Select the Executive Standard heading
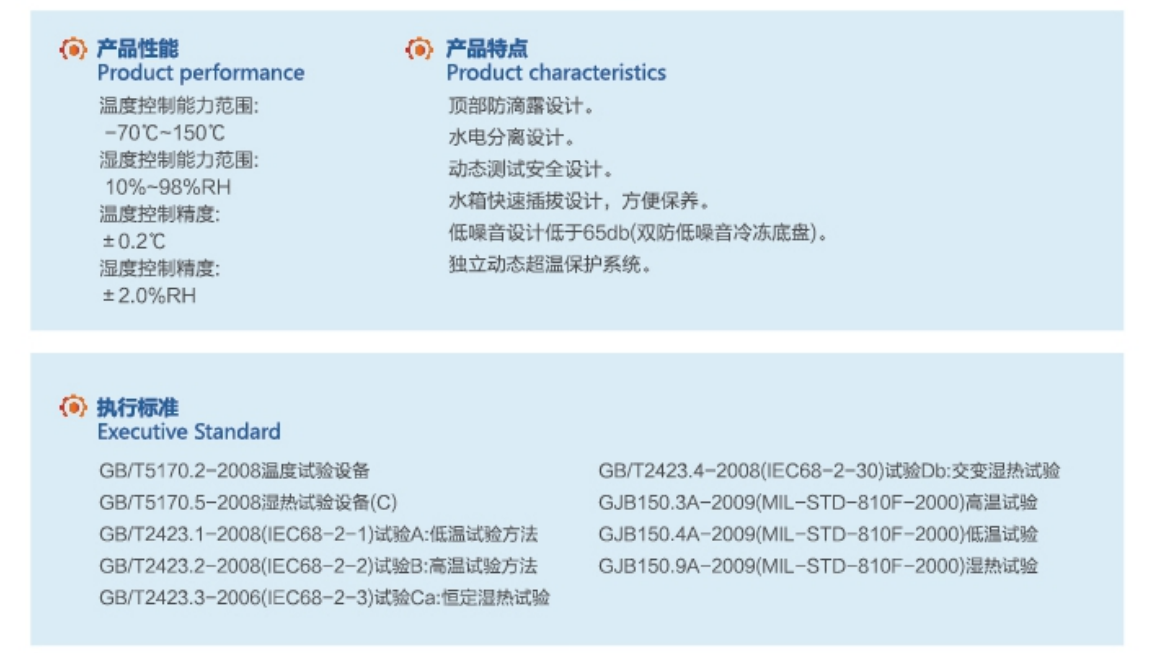 (x=189, y=431)
